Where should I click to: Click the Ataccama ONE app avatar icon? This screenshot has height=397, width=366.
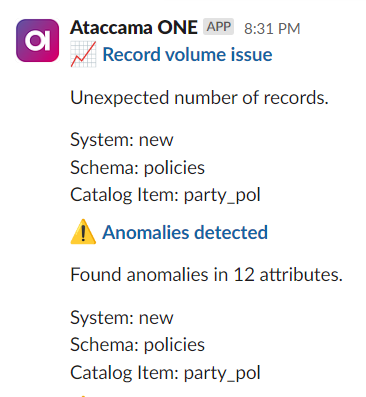[37, 40]
